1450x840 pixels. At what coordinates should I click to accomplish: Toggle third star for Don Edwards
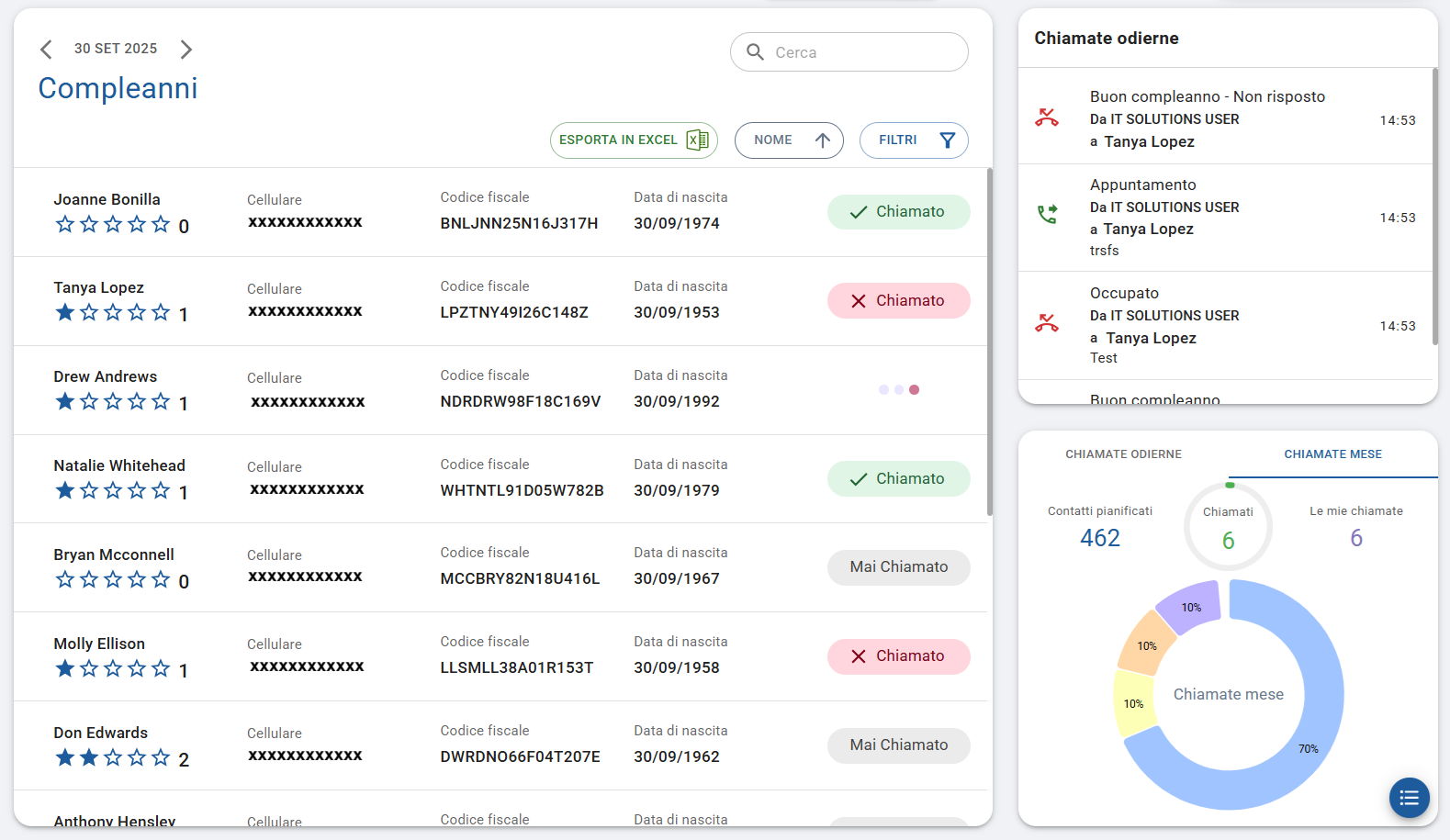pos(113,758)
